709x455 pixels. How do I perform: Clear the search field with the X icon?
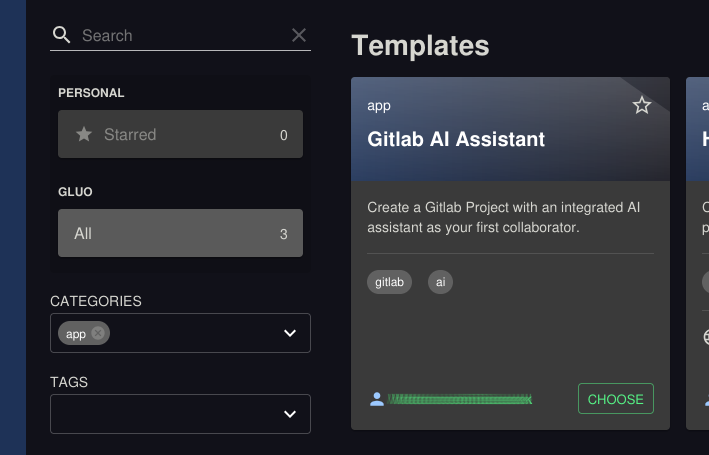pyautogui.click(x=299, y=35)
